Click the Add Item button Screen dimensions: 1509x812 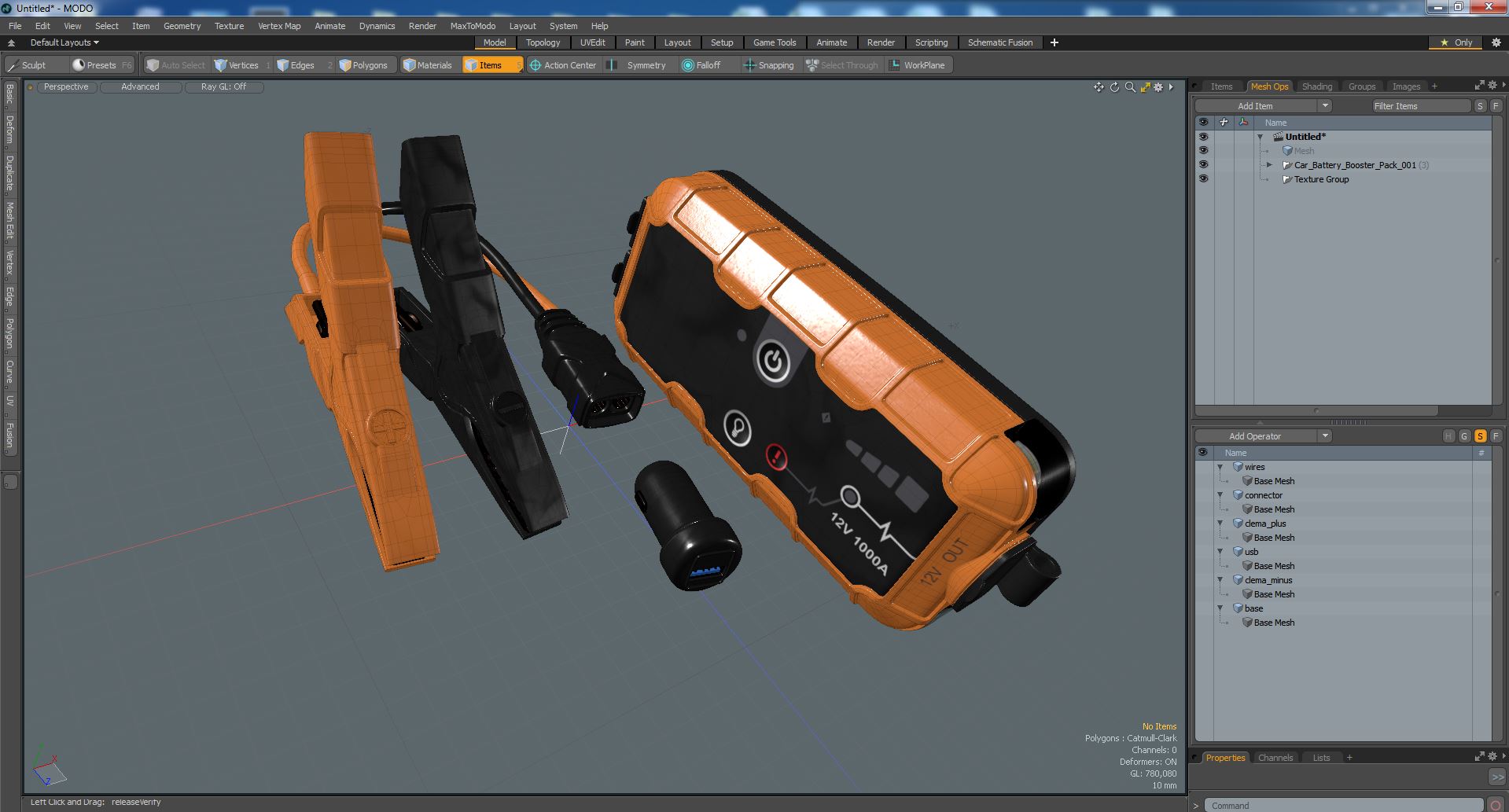tap(1256, 106)
